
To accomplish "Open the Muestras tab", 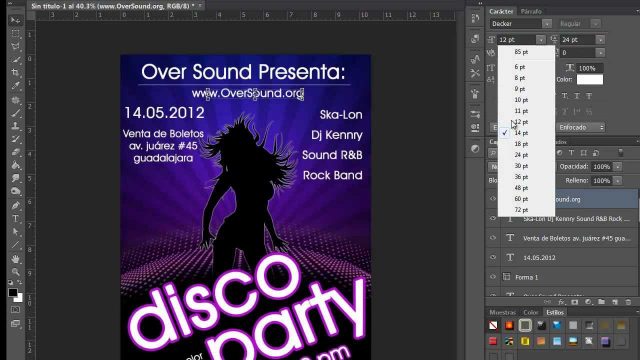I will coord(502,312).
